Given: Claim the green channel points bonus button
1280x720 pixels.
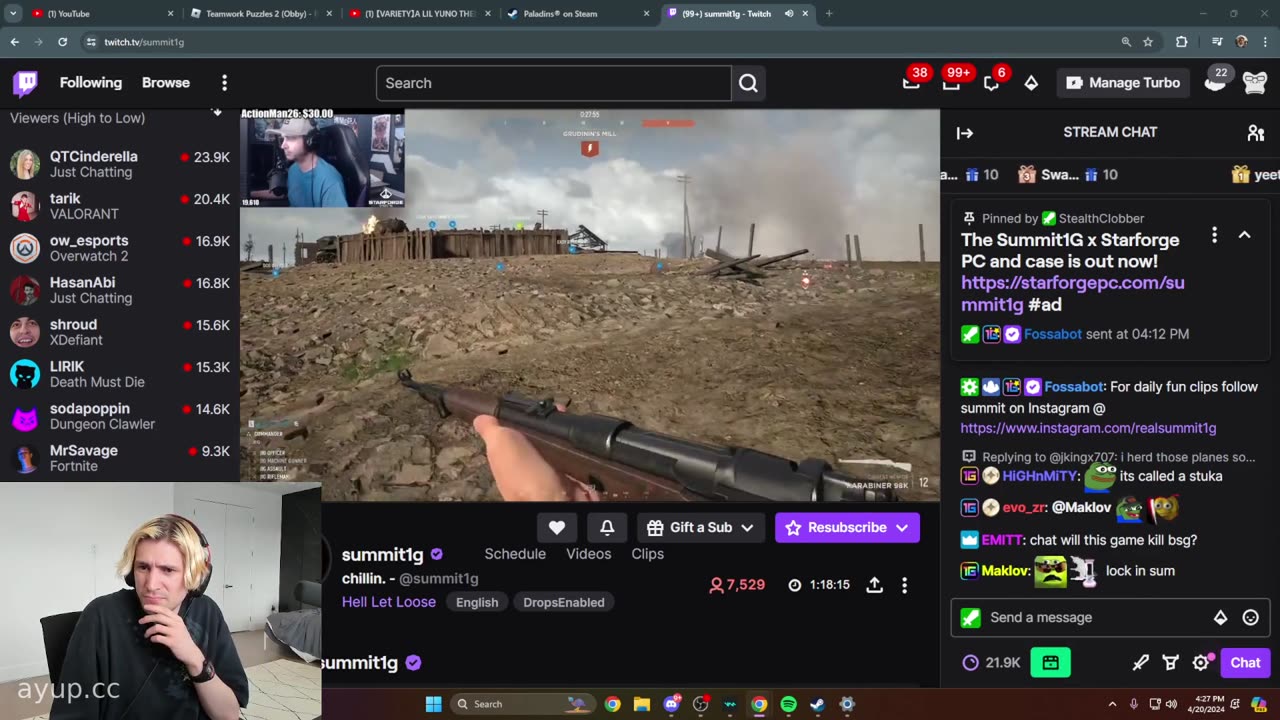Looking at the screenshot, I should click(x=1050, y=662).
